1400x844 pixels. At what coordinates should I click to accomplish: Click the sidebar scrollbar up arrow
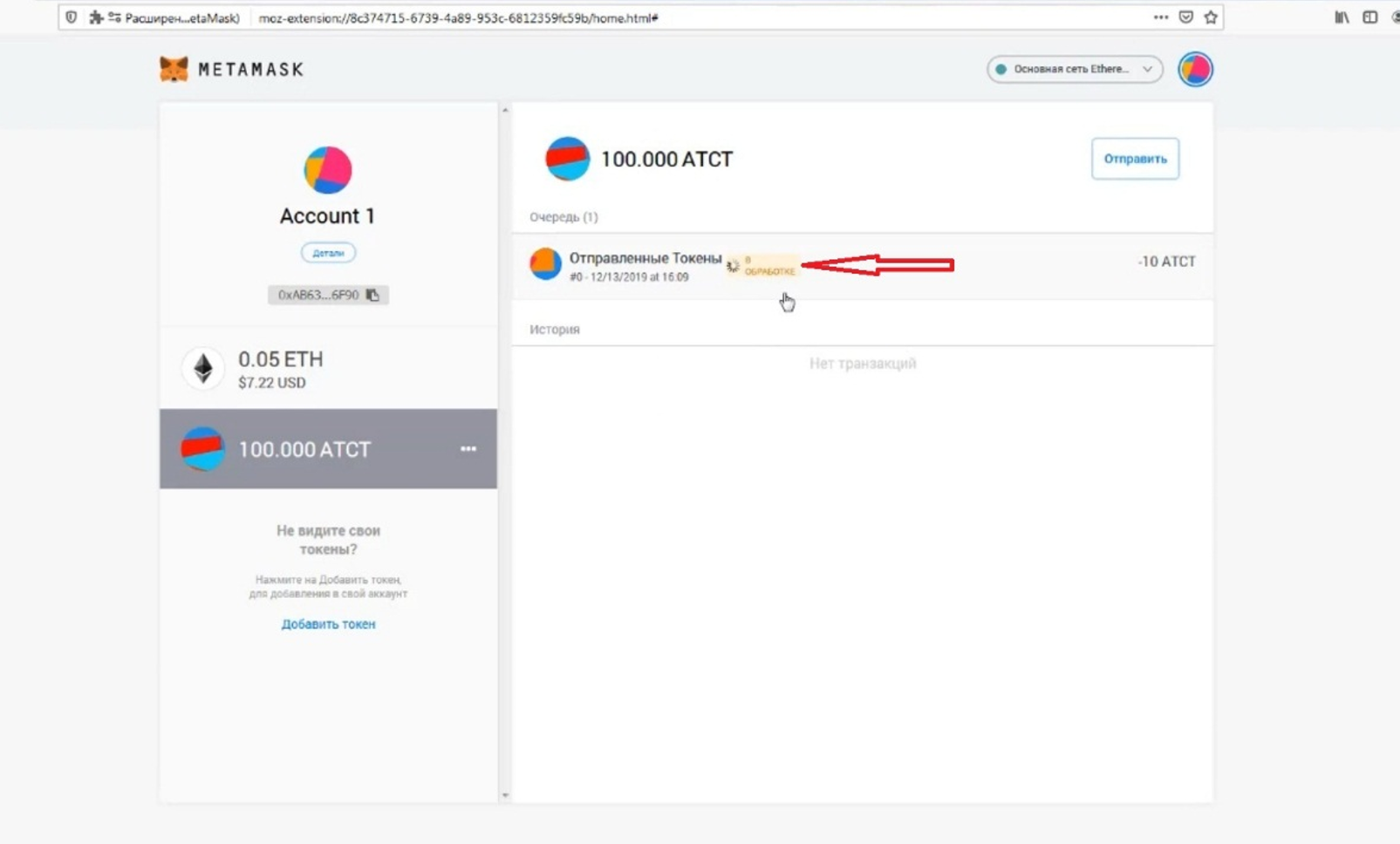pos(504,111)
